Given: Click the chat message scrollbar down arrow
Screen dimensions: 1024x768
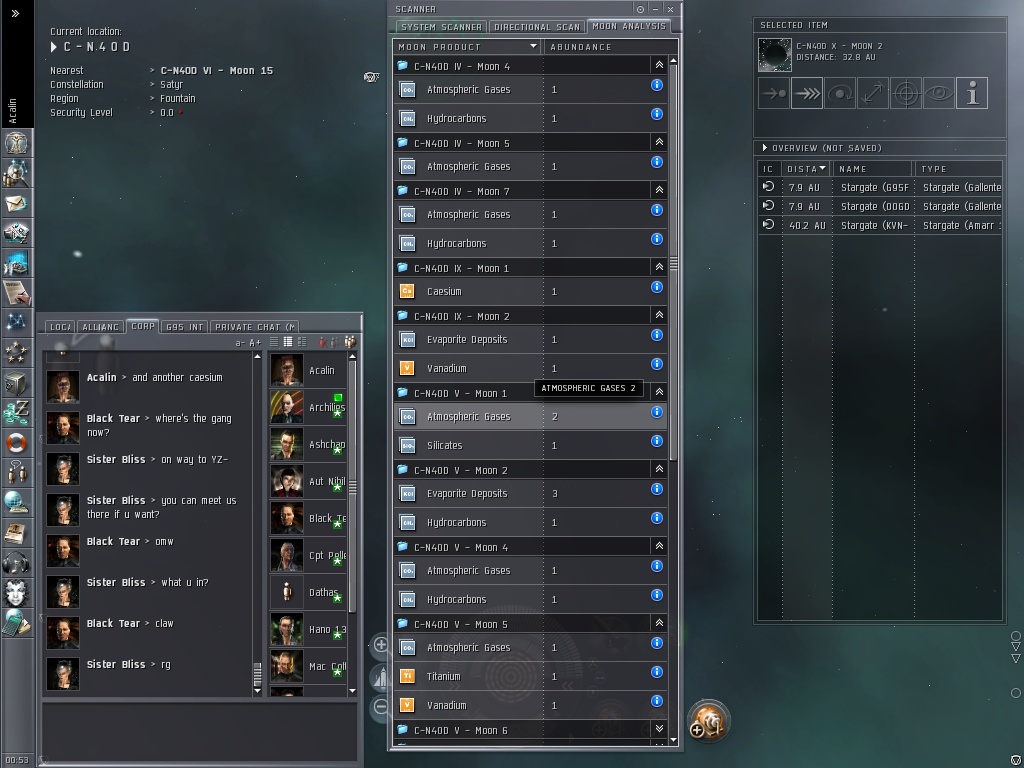Looking at the screenshot, I should tap(257, 690).
